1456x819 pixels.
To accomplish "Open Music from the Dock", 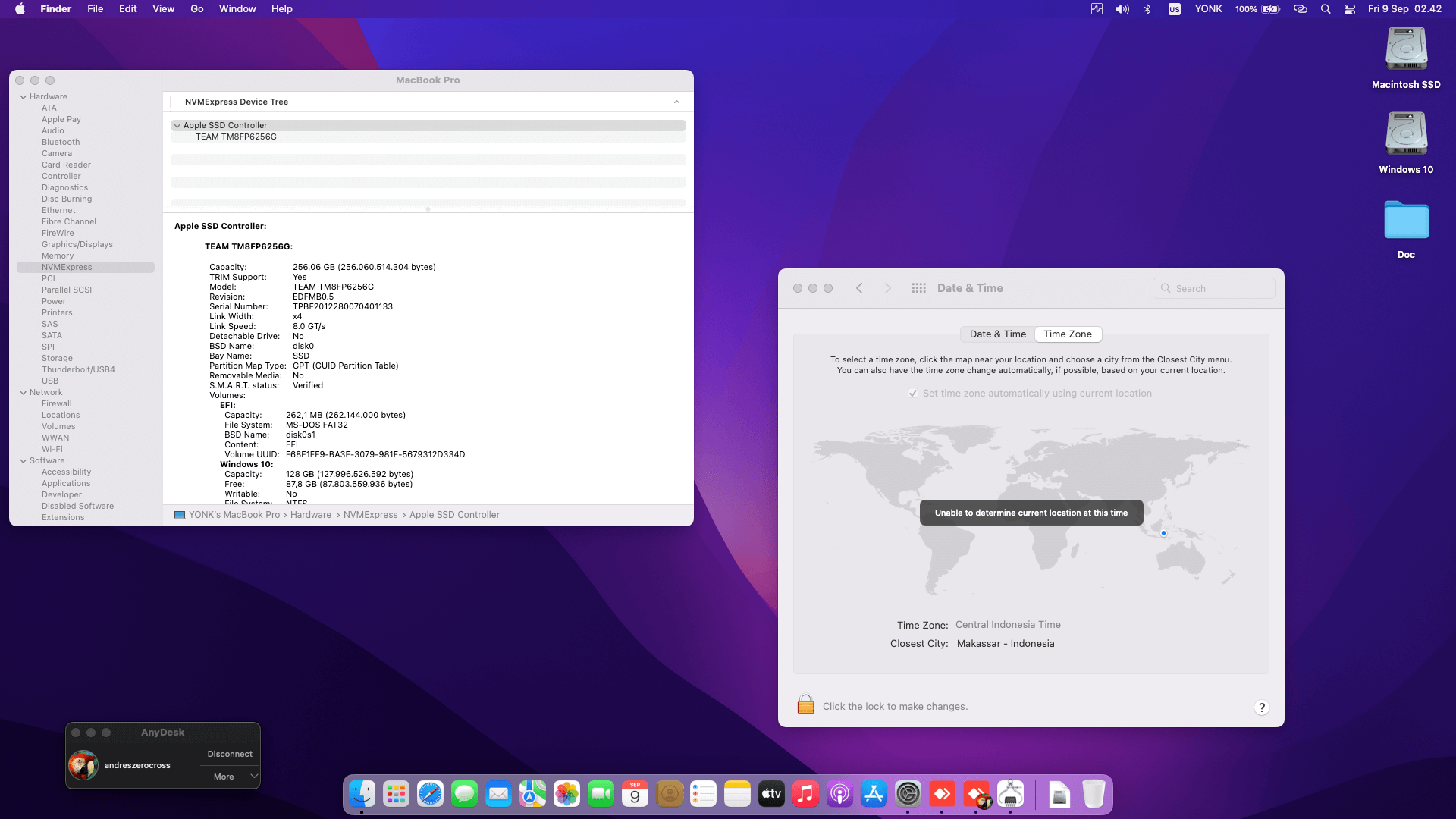I will coord(805,794).
